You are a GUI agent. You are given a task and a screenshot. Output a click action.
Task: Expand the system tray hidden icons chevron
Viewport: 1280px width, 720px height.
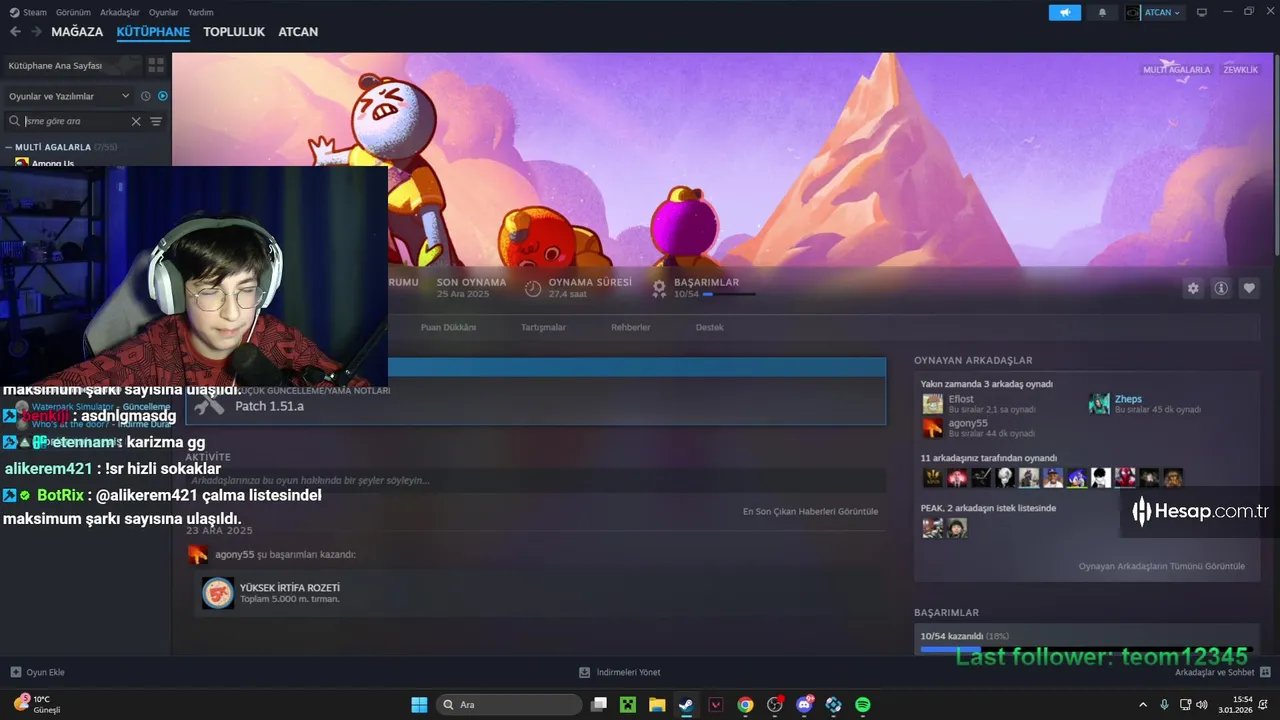tap(1143, 704)
